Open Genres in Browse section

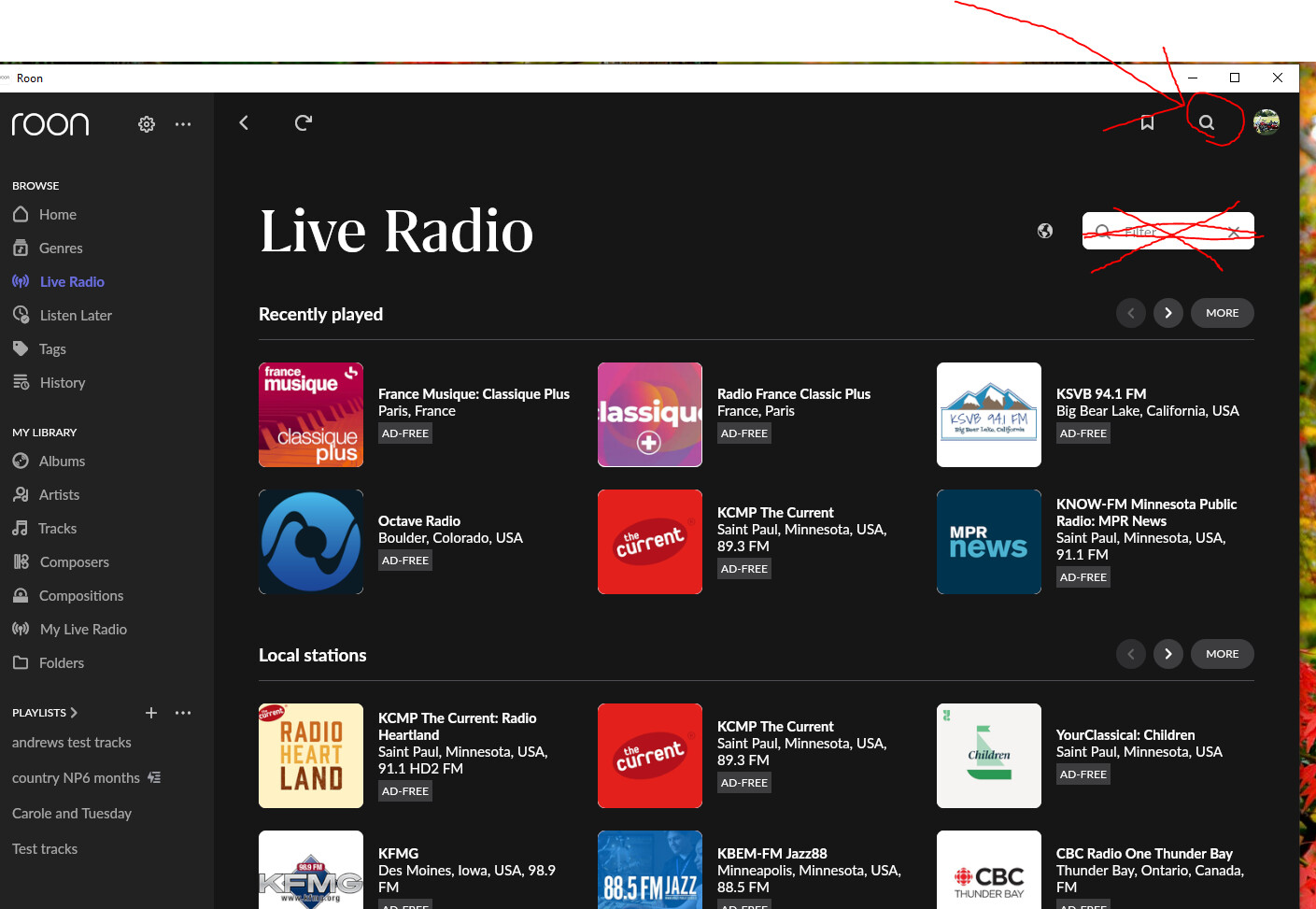coord(61,249)
